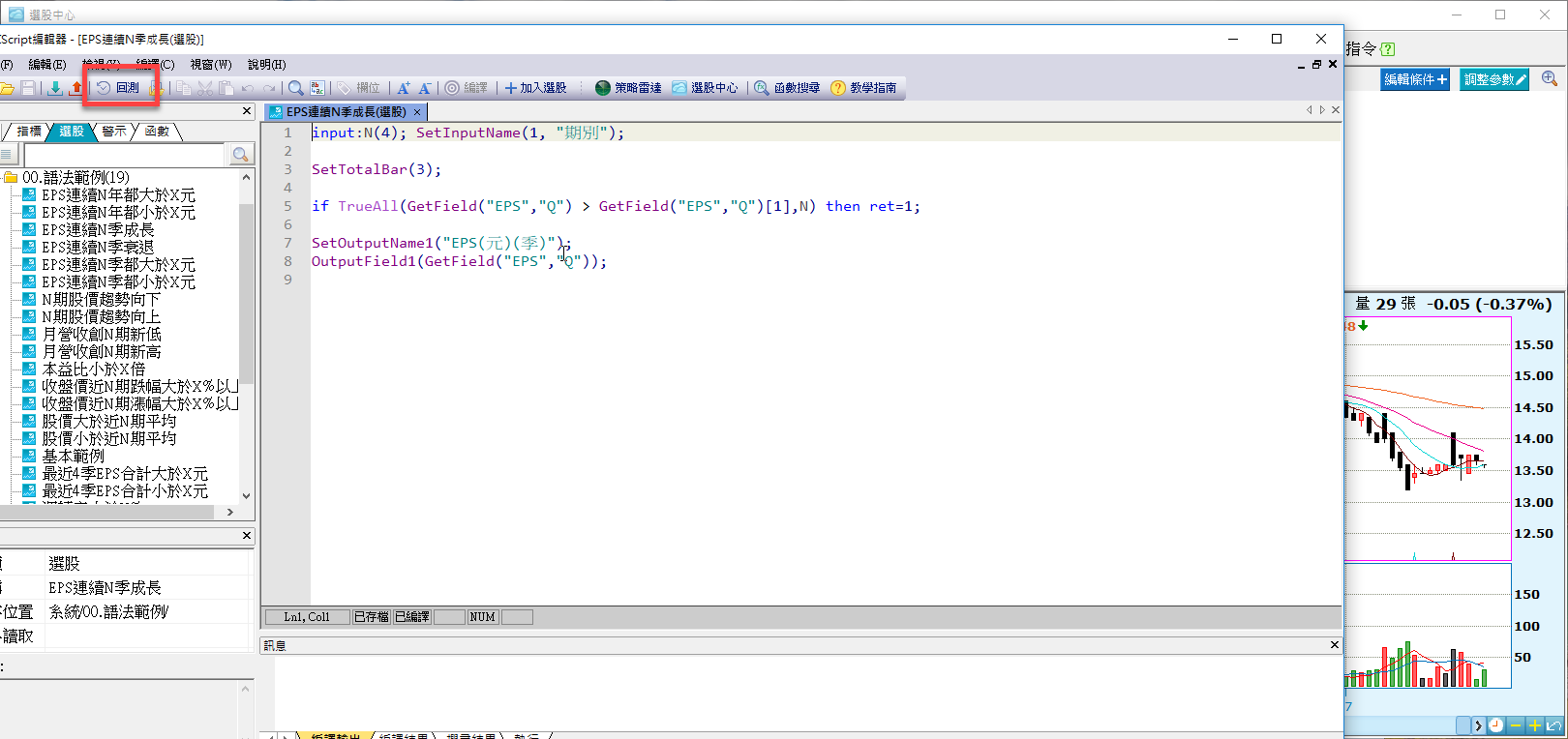Open the 教學指南 tutorial guide
This screenshot has width=1568, height=739.
(x=863, y=88)
